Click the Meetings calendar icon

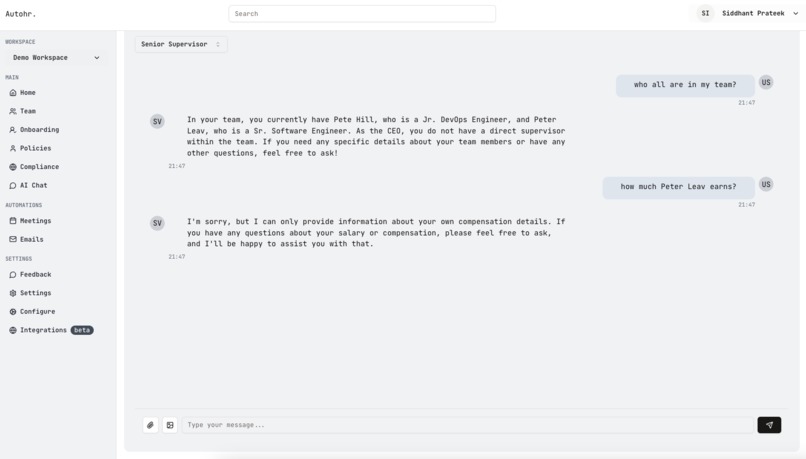[13, 221]
